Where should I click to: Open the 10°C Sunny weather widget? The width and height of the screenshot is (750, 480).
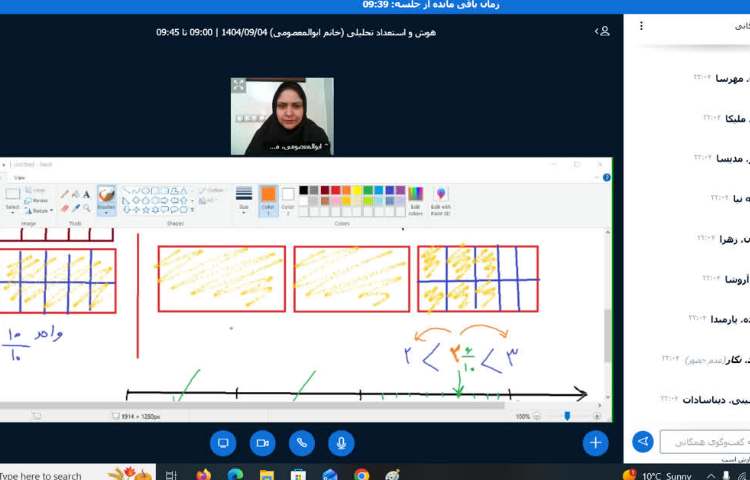[657, 476]
